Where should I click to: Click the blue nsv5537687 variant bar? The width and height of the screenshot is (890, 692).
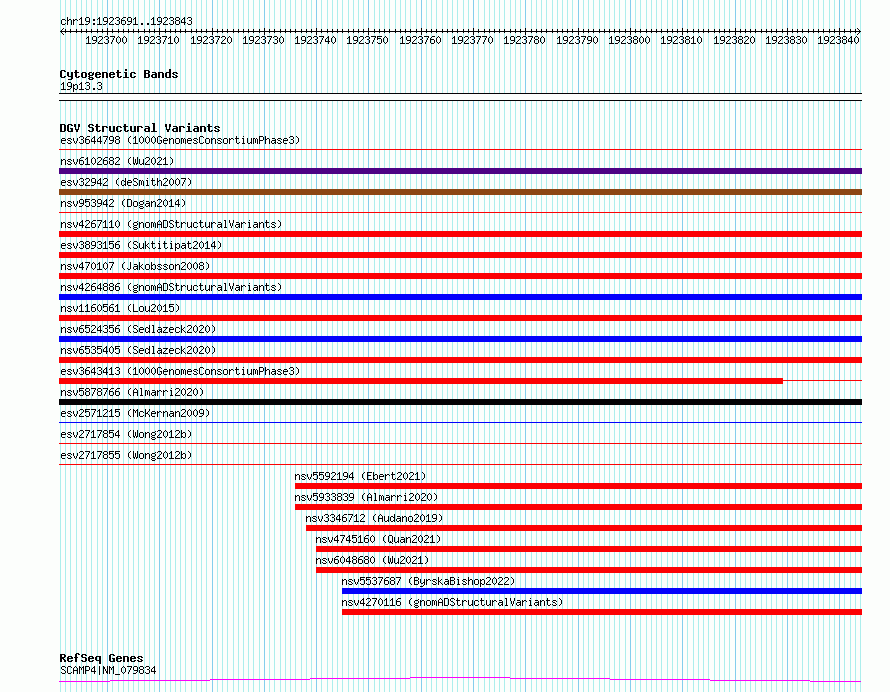point(602,591)
